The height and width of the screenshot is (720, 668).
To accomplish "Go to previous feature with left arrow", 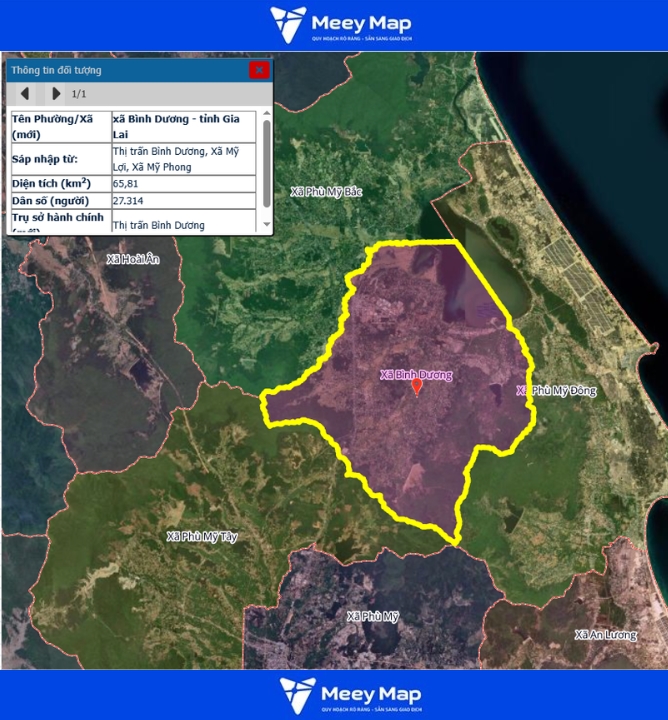I will click(25, 94).
